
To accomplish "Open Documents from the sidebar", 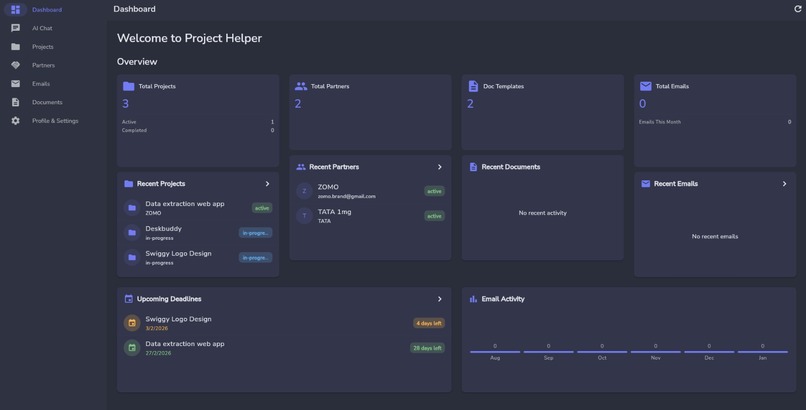I will (53, 102).
